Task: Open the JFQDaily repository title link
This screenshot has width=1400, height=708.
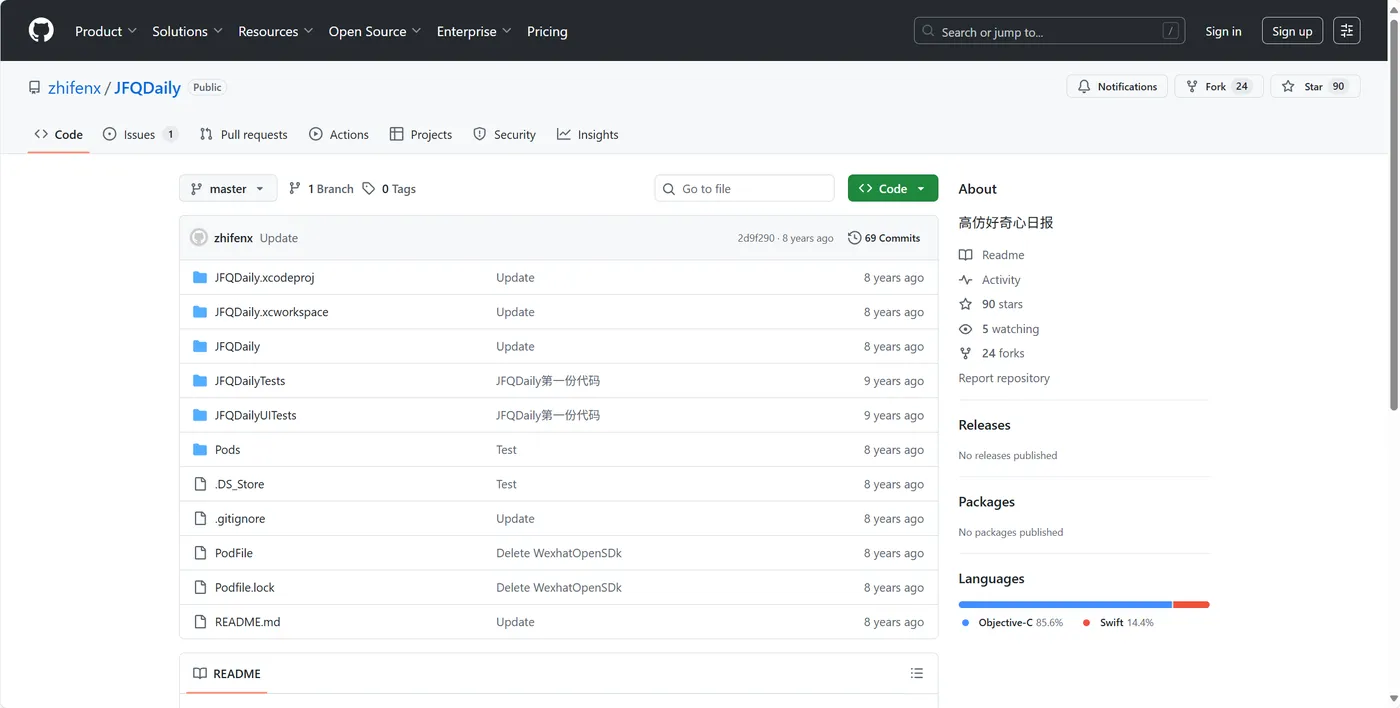Action: [x=147, y=88]
